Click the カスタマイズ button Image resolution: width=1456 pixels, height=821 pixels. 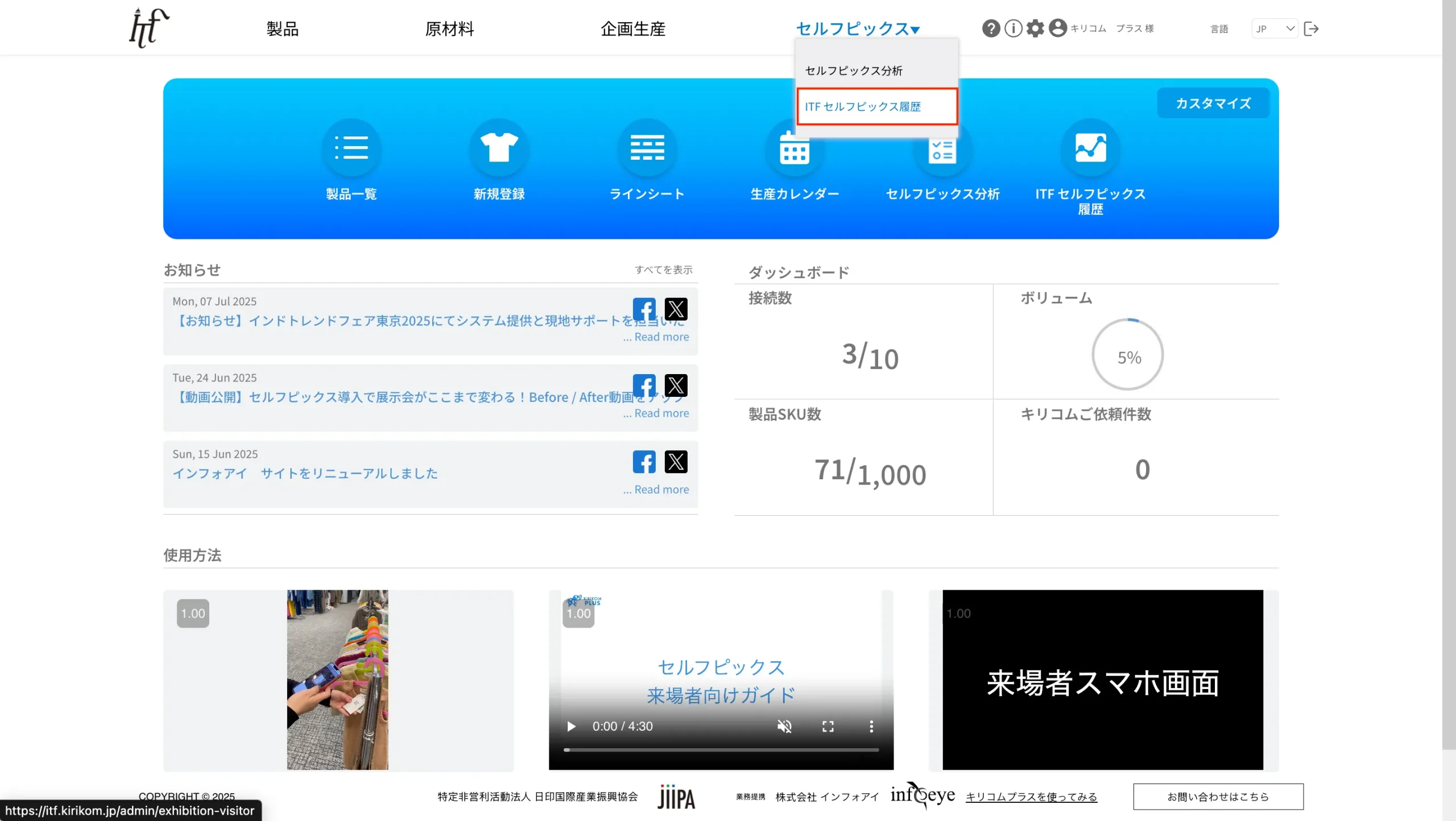[x=1213, y=103]
